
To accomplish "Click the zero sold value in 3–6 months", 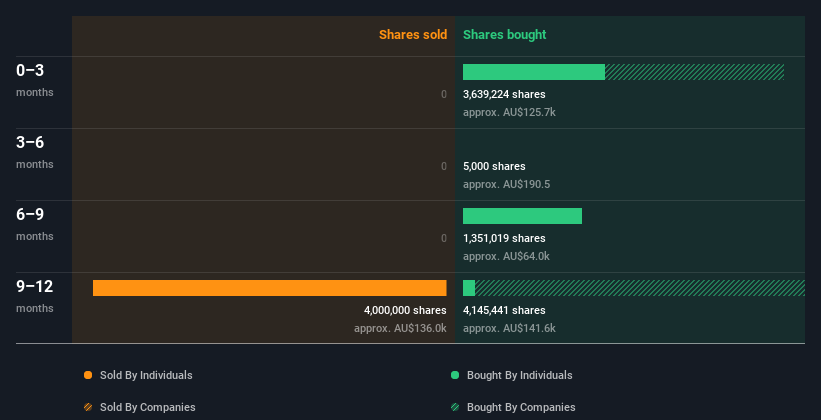I will (443, 166).
